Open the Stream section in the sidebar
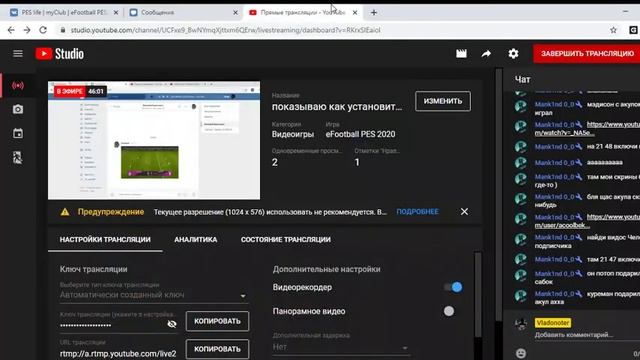This screenshot has width=640, height=360. click(18, 85)
